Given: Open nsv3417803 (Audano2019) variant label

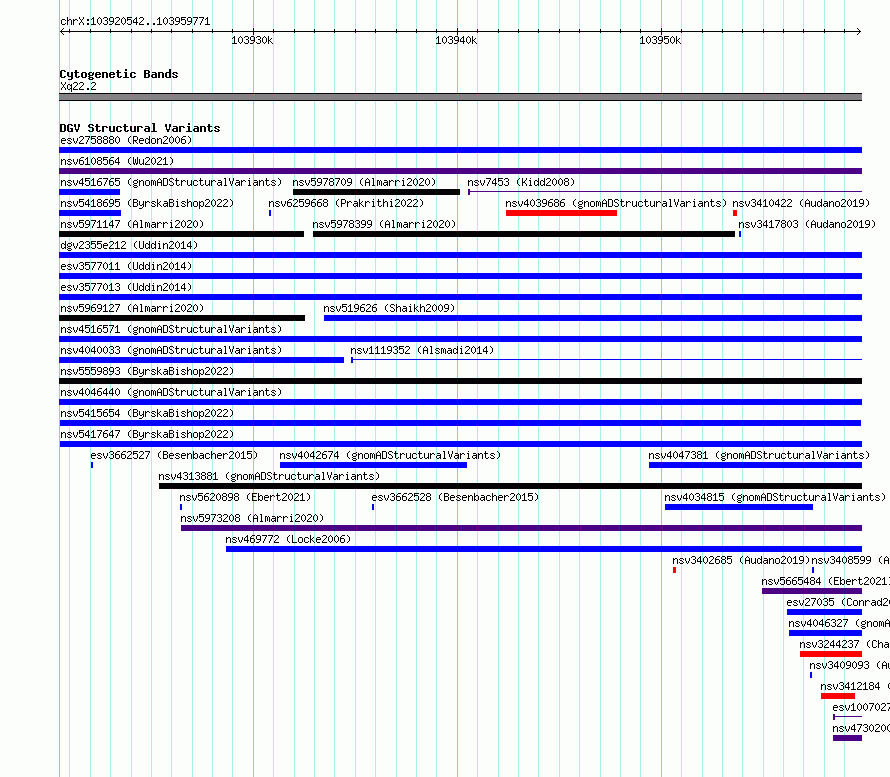Looking at the screenshot, I should coord(807,224).
